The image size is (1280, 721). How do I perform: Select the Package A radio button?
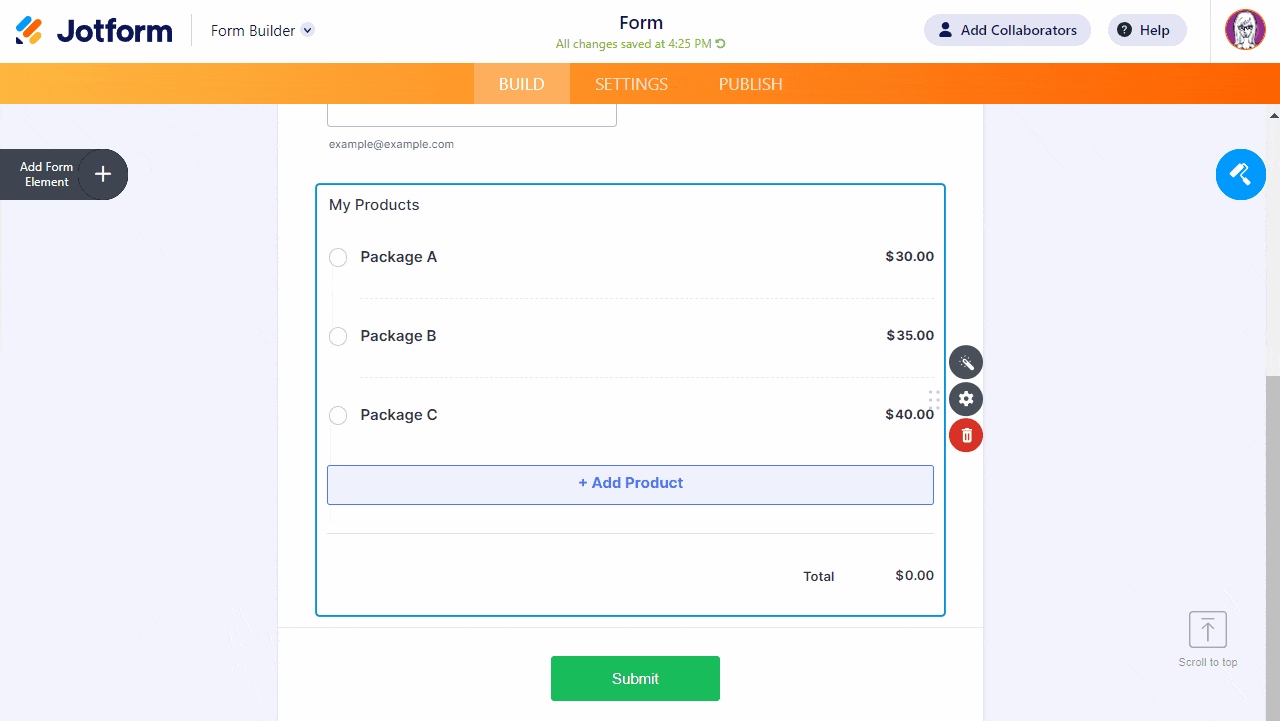(338, 258)
